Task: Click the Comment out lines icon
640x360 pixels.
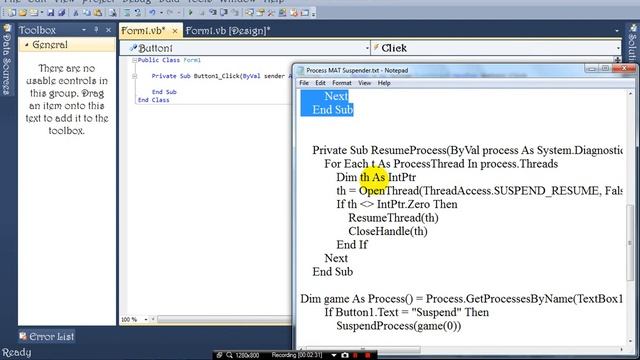Action: point(127,13)
